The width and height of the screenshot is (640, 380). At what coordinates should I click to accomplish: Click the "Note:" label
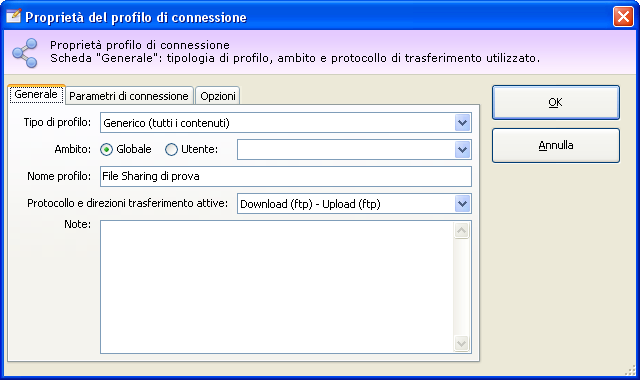(x=78, y=224)
